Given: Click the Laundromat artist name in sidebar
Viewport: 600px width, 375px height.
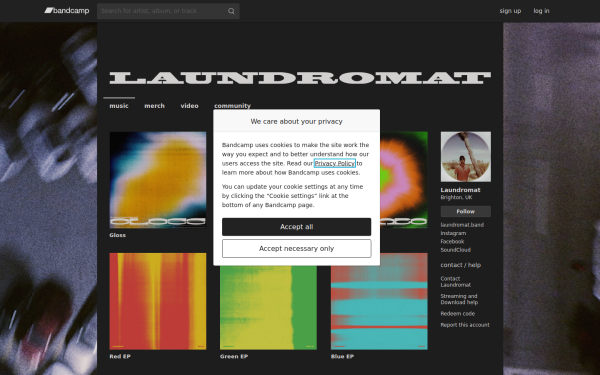Looking at the screenshot, I should tap(460, 190).
